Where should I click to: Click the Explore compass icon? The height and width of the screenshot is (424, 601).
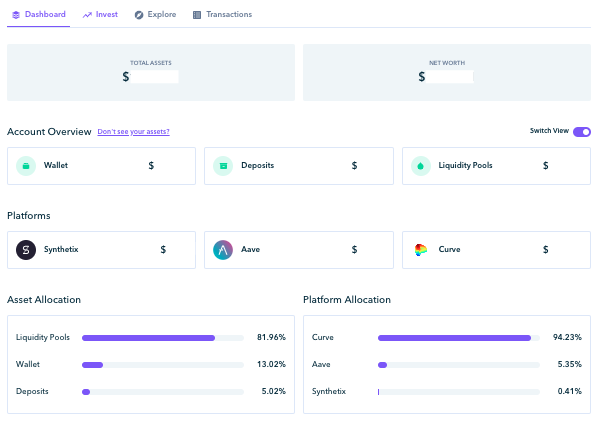click(139, 15)
